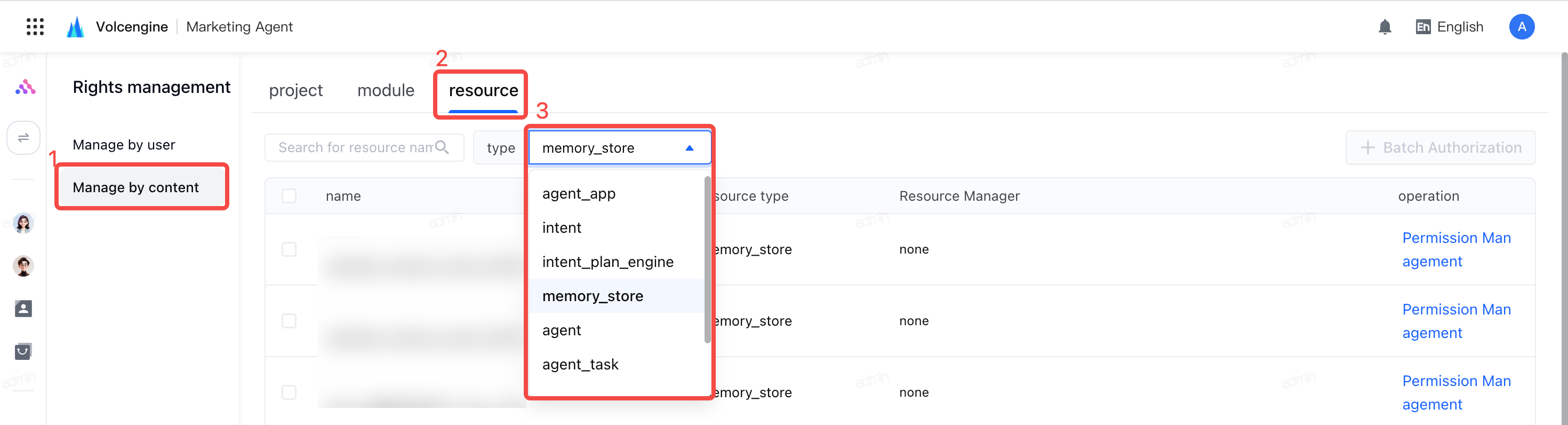The image size is (1568, 425).
Task: Check the first resource row checkbox
Action: pos(289,249)
